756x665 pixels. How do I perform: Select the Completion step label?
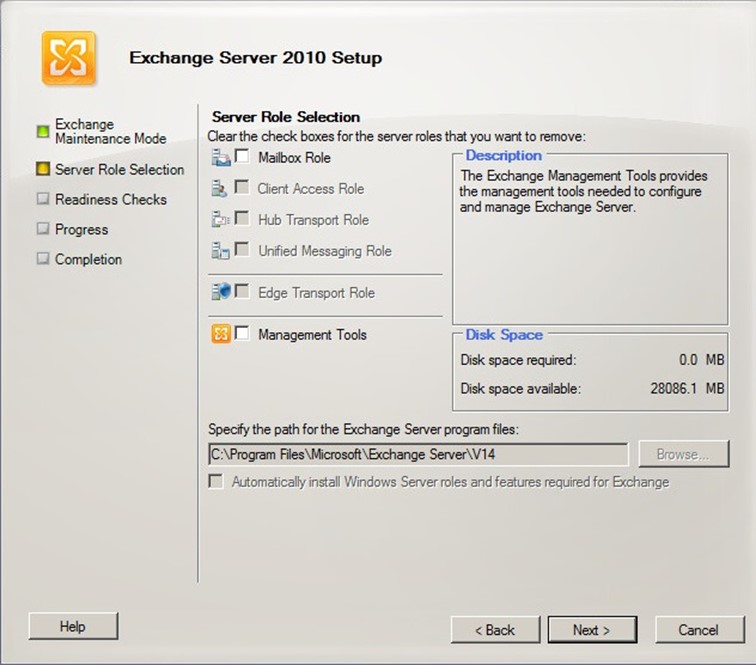88,259
